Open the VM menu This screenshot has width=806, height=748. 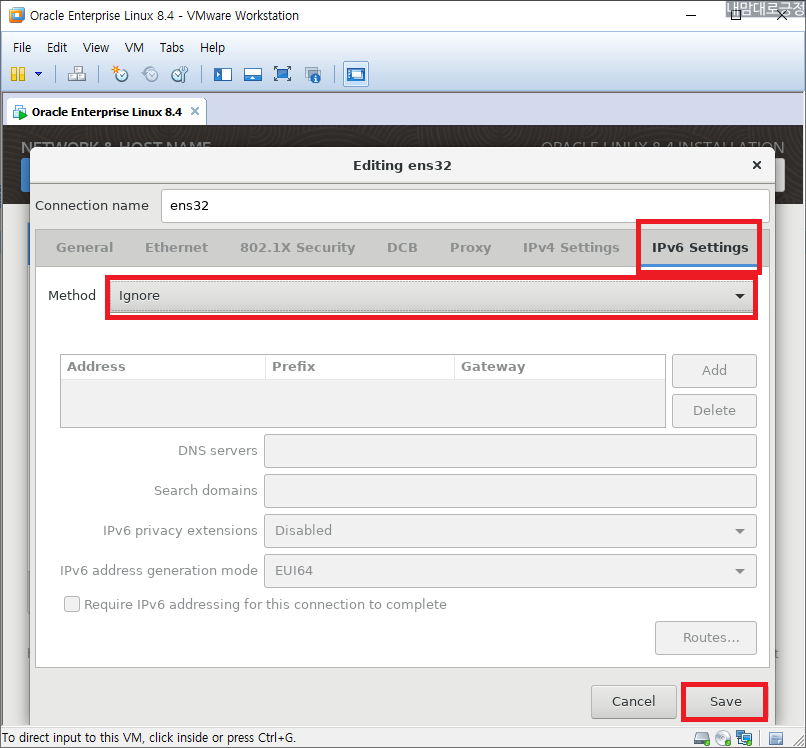[134, 47]
